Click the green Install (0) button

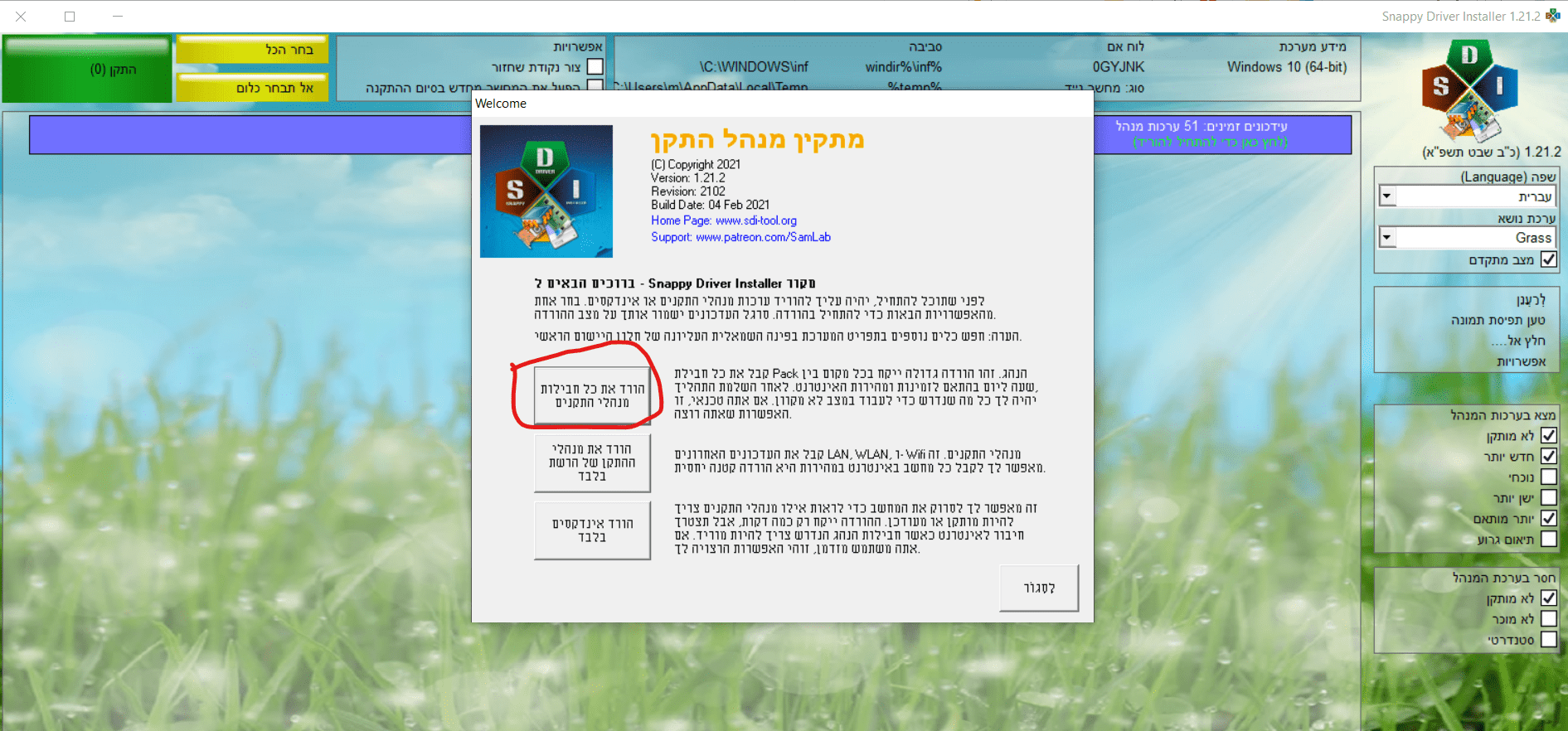pyautogui.click(x=87, y=69)
